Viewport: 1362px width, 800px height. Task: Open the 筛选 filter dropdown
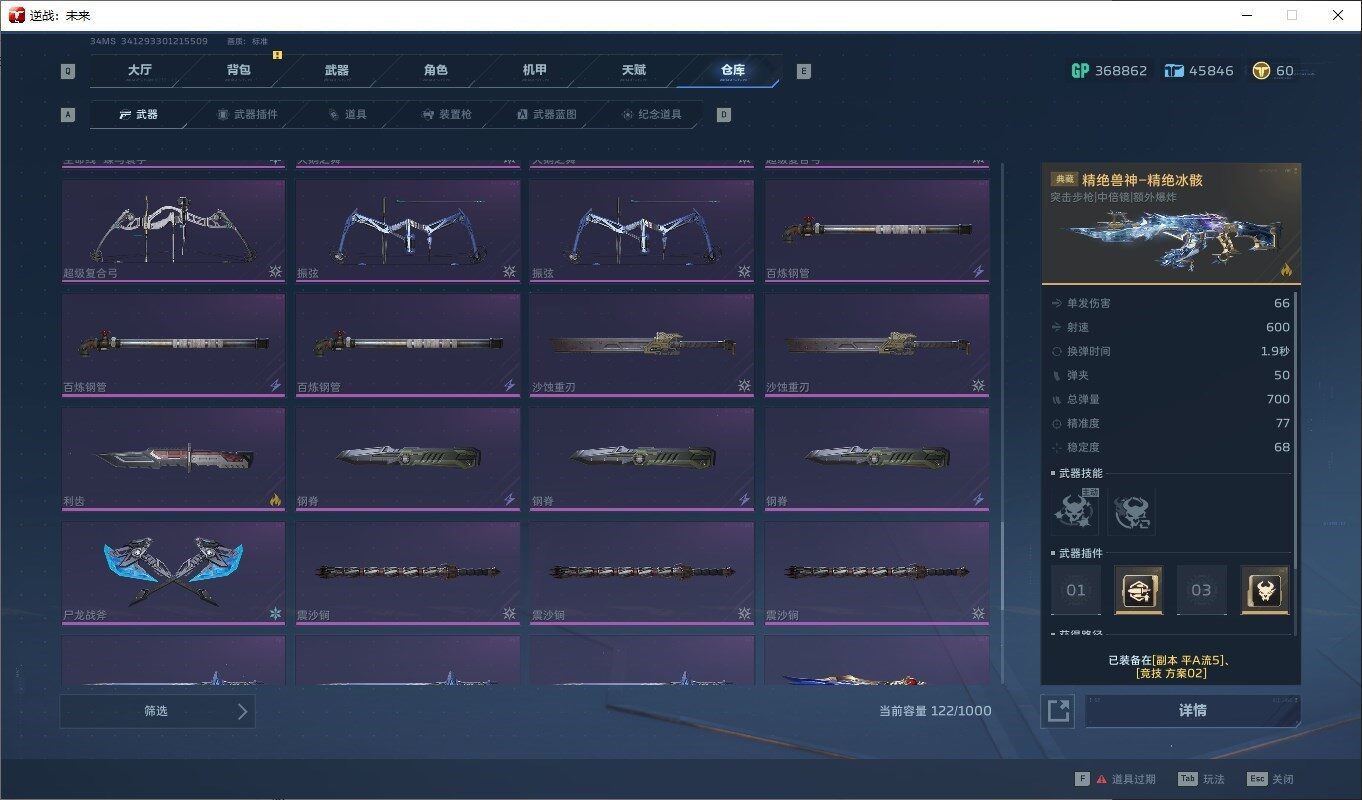pyautogui.click(x=157, y=711)
